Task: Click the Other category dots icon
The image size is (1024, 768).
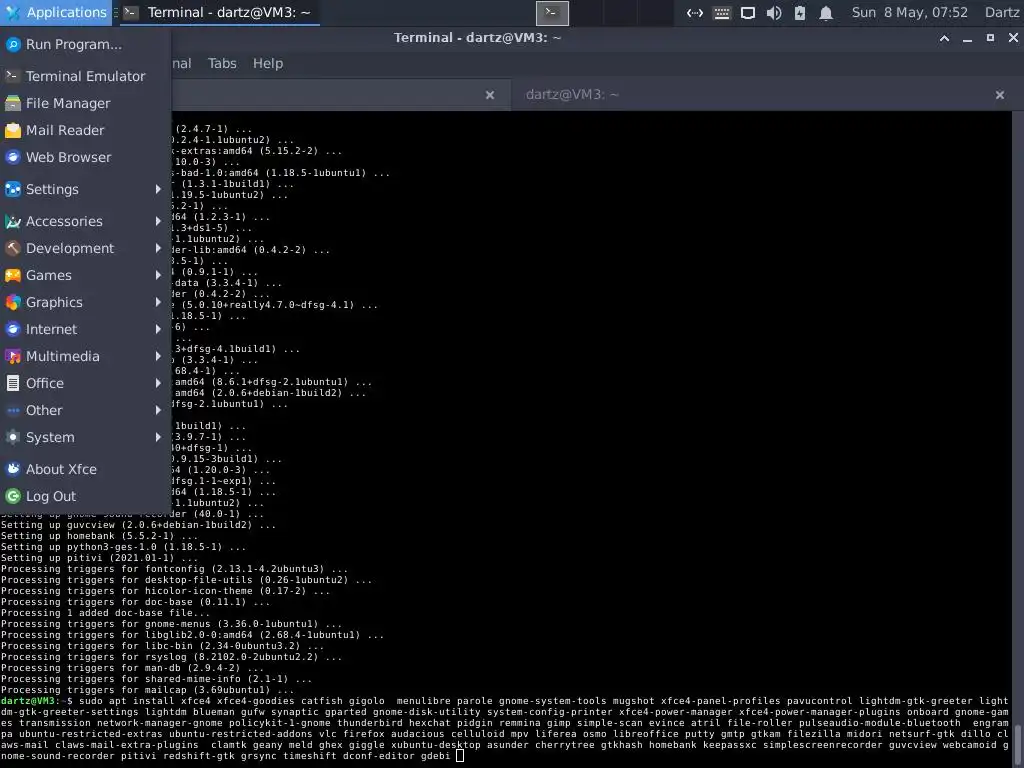Action: [x=12, y=410]
